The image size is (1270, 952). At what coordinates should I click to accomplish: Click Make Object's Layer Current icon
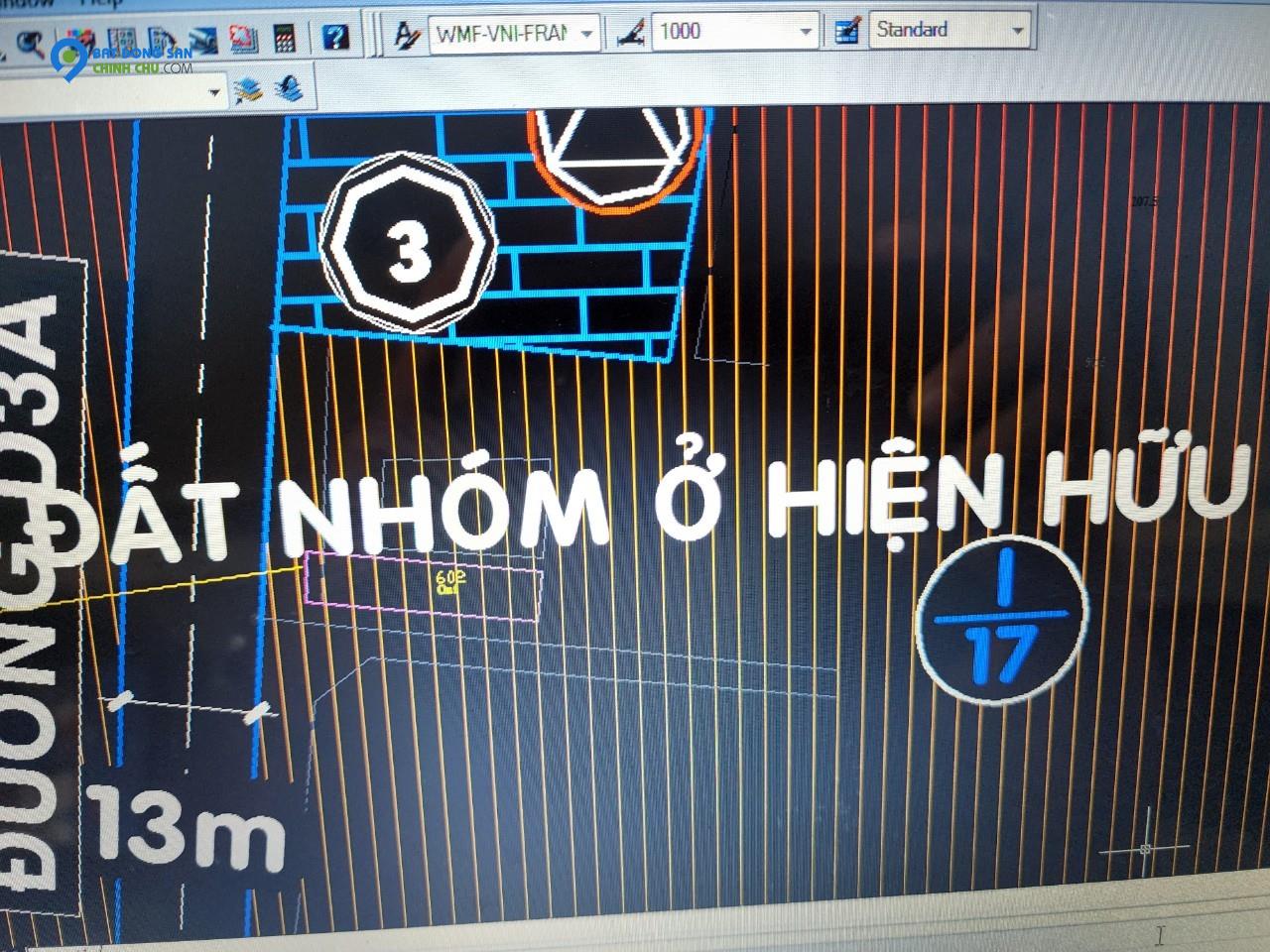[x=248, y=90]
